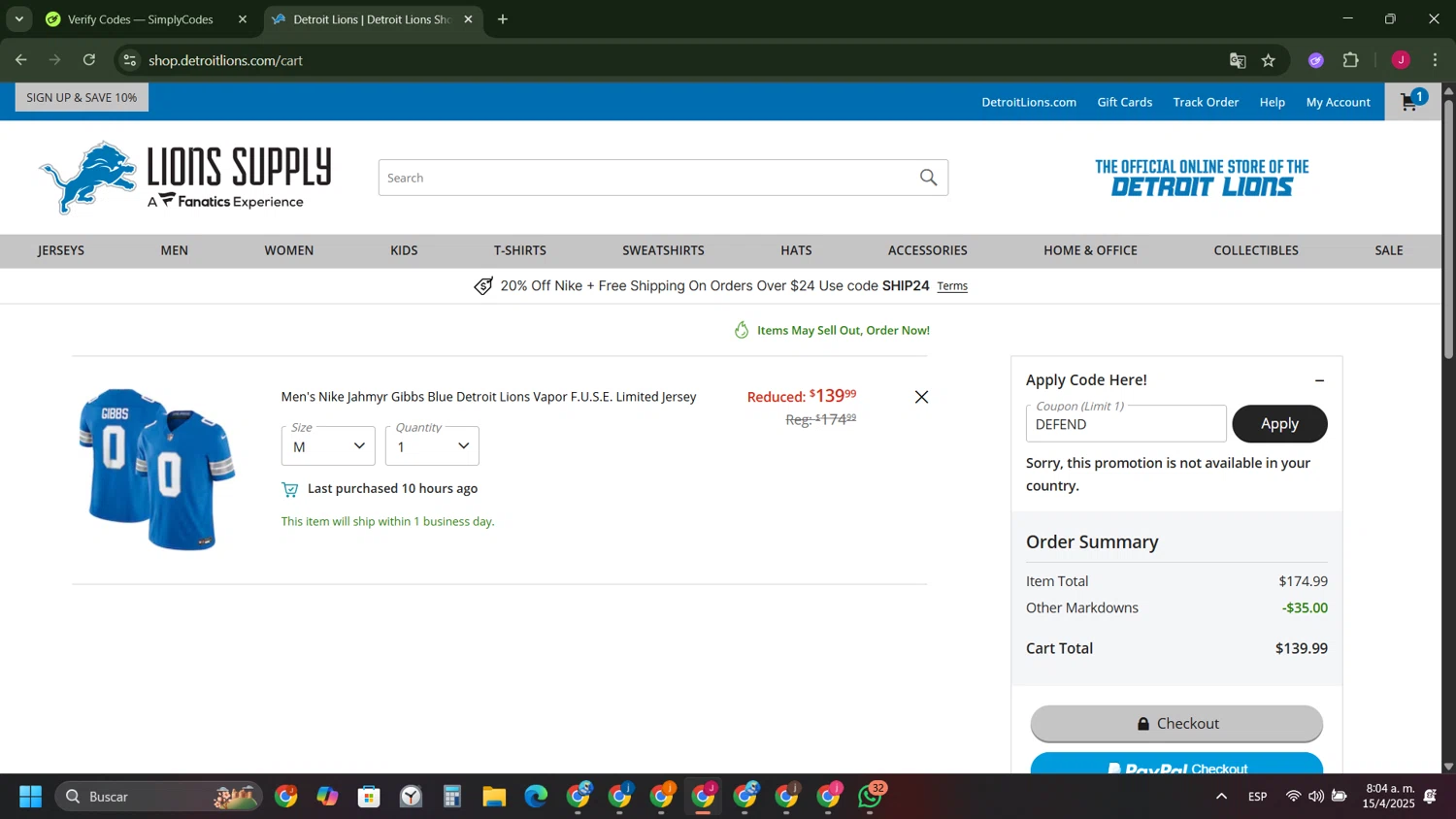Viewport: 1456px width, 819px height.
Task: Open the KIDS menu
Action: click(x=404, y=250)
